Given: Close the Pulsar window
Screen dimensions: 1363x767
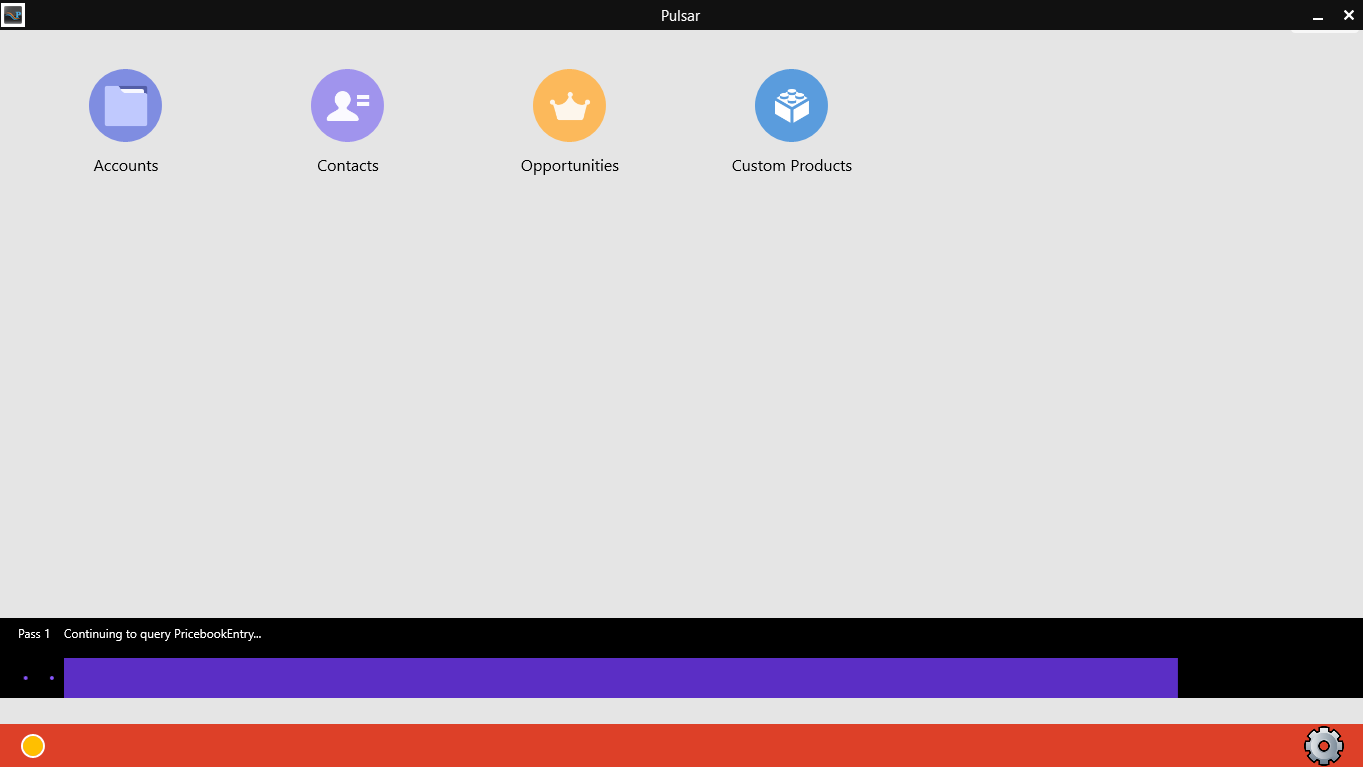Looking at the screenshot, I should coord(1348,15).
